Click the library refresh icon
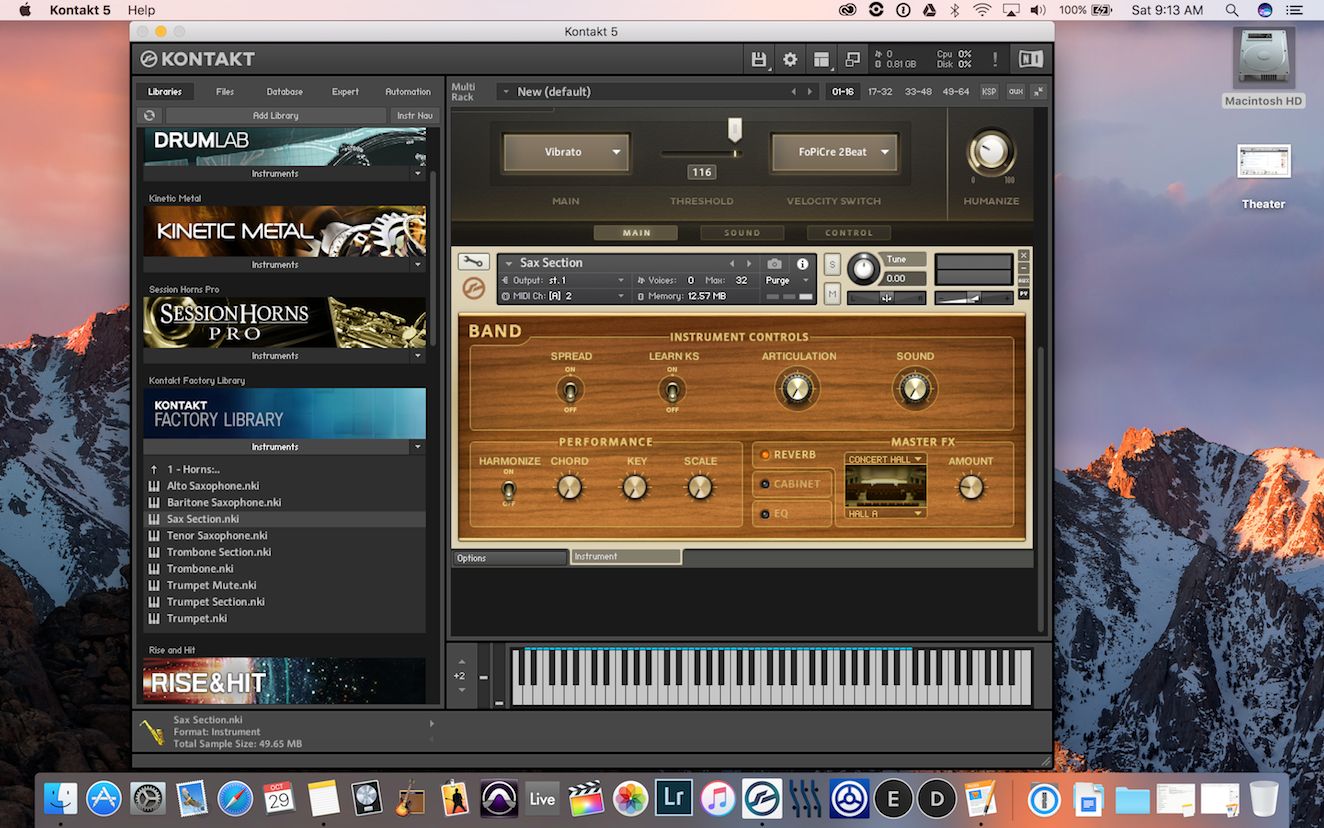1324x828 pixels. click(150, 116)
